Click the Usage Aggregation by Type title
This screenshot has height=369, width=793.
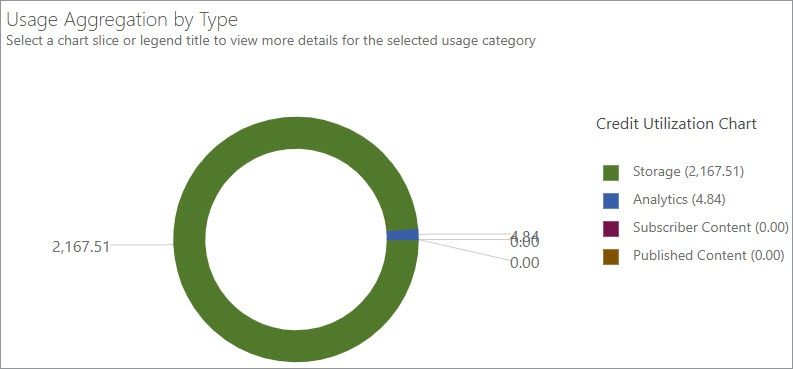point(122,20)
